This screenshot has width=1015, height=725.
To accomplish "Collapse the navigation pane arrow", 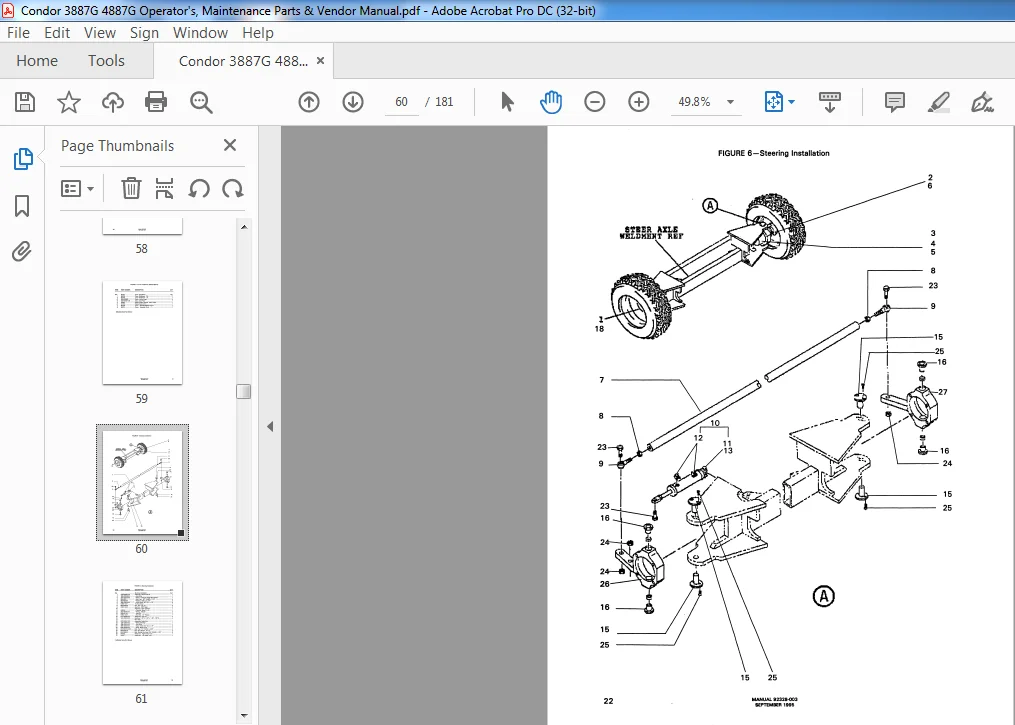I will [270, 427].
